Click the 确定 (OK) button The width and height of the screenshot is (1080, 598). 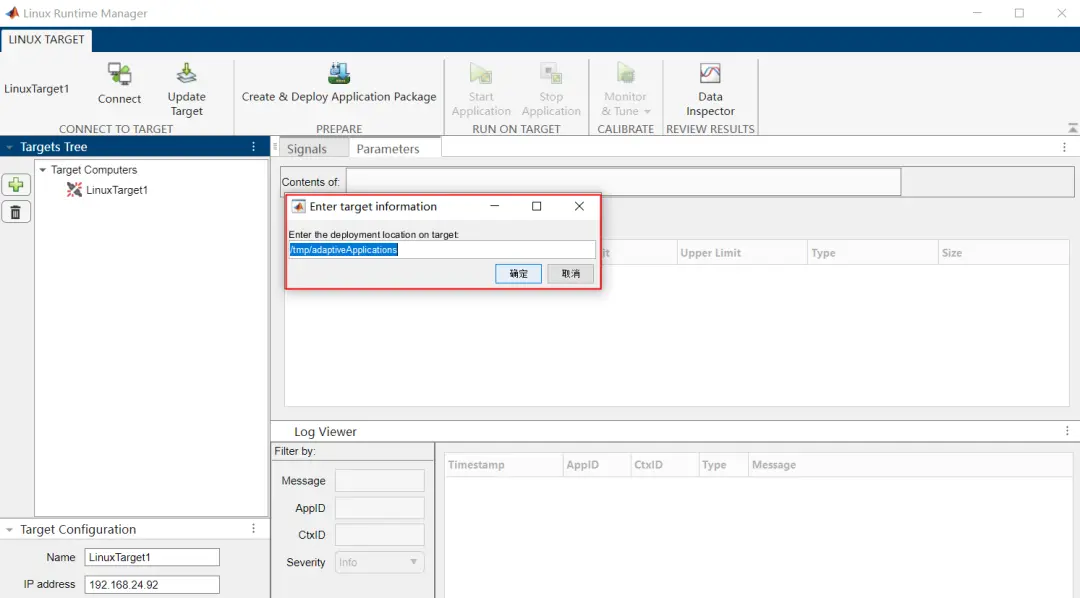(518, 274)
